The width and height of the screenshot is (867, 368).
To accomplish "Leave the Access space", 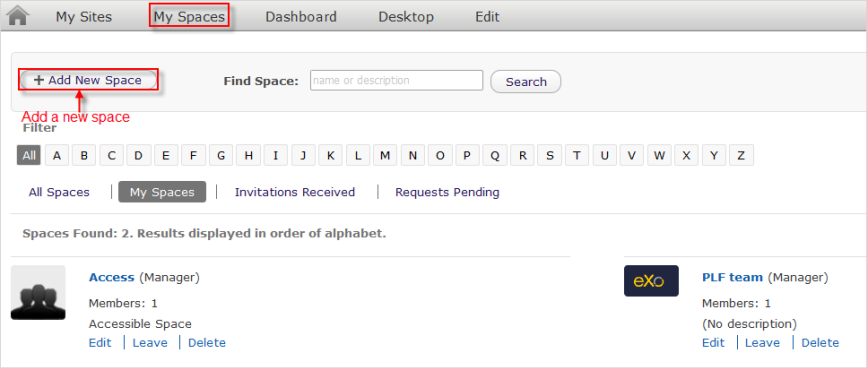I will 150,343.
